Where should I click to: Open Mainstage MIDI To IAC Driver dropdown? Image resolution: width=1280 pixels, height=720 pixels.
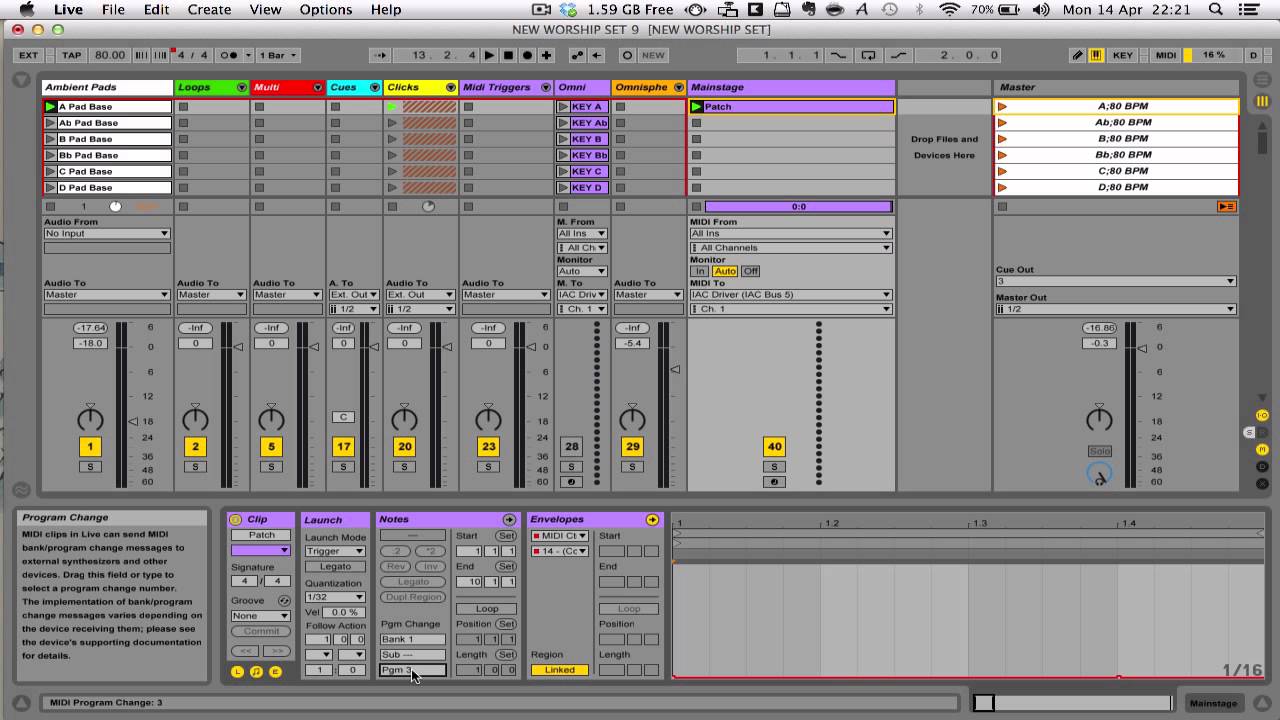(x=790, y=295)
